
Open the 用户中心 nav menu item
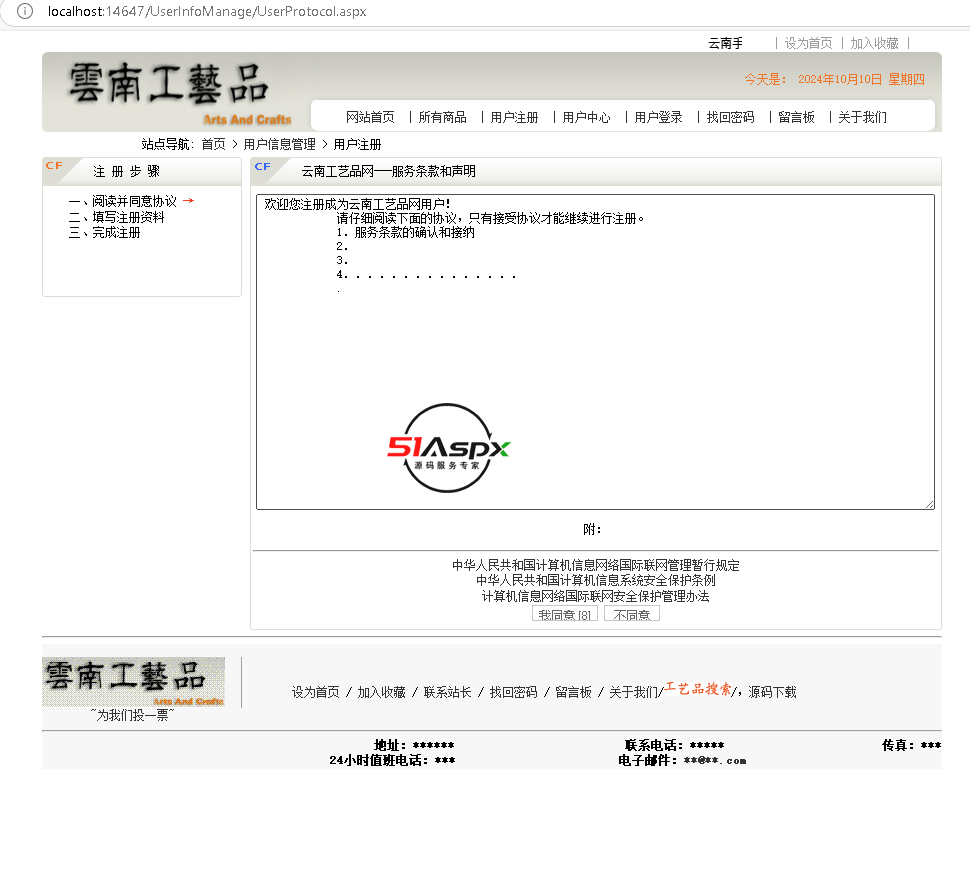click(586, 118)
